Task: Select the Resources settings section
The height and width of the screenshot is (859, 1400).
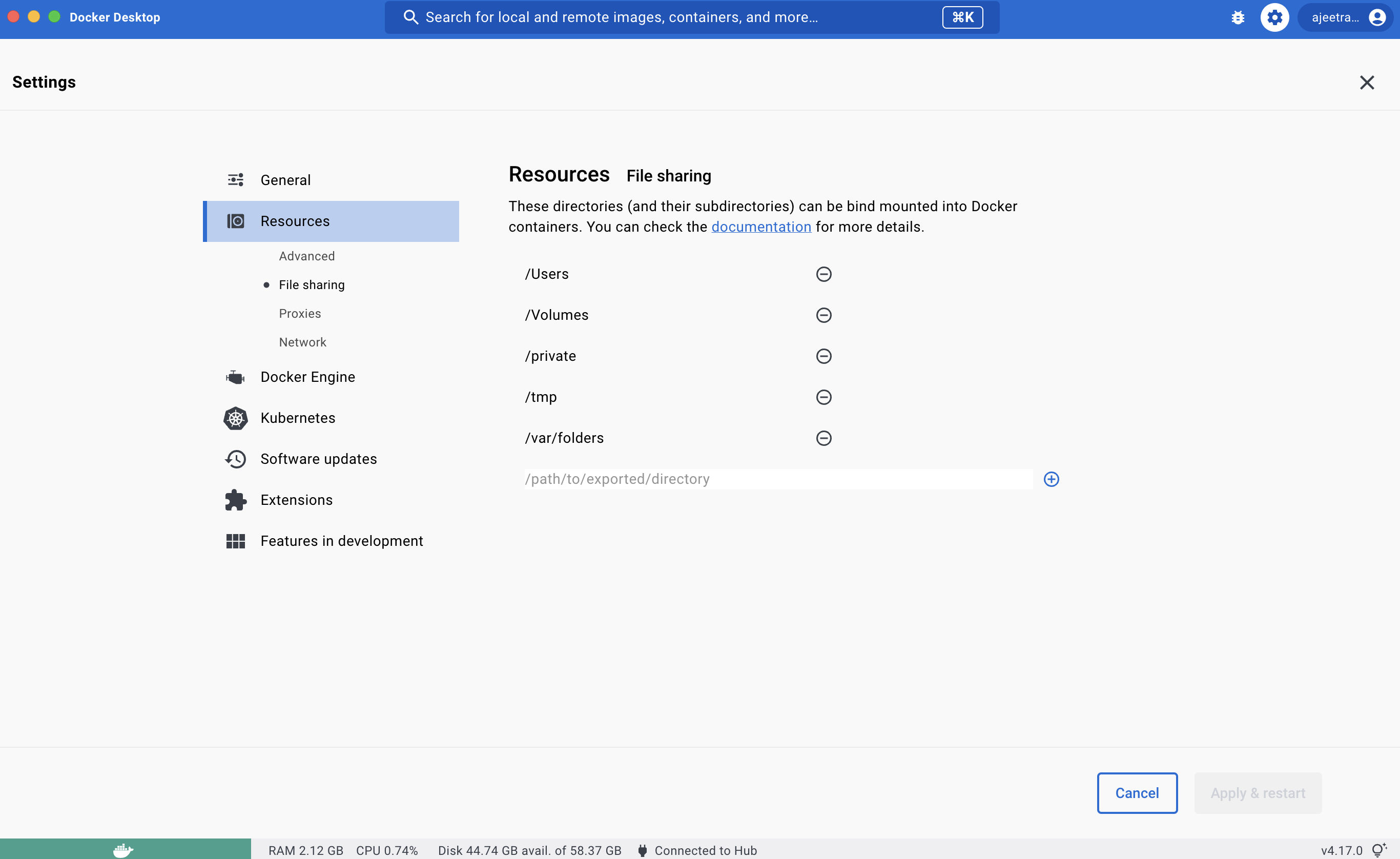Action: 331,221
